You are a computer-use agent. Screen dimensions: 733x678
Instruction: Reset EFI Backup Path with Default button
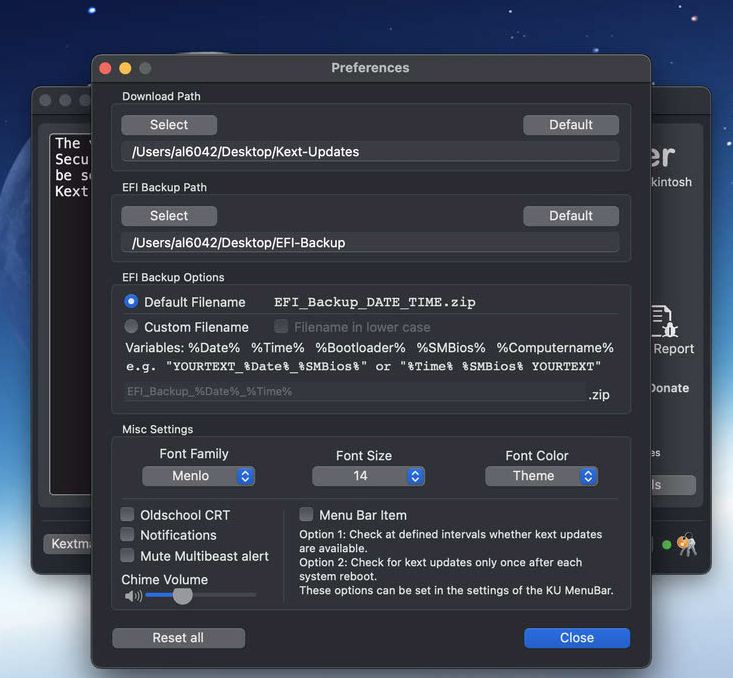pyautogui.click(x=571, y=216)
